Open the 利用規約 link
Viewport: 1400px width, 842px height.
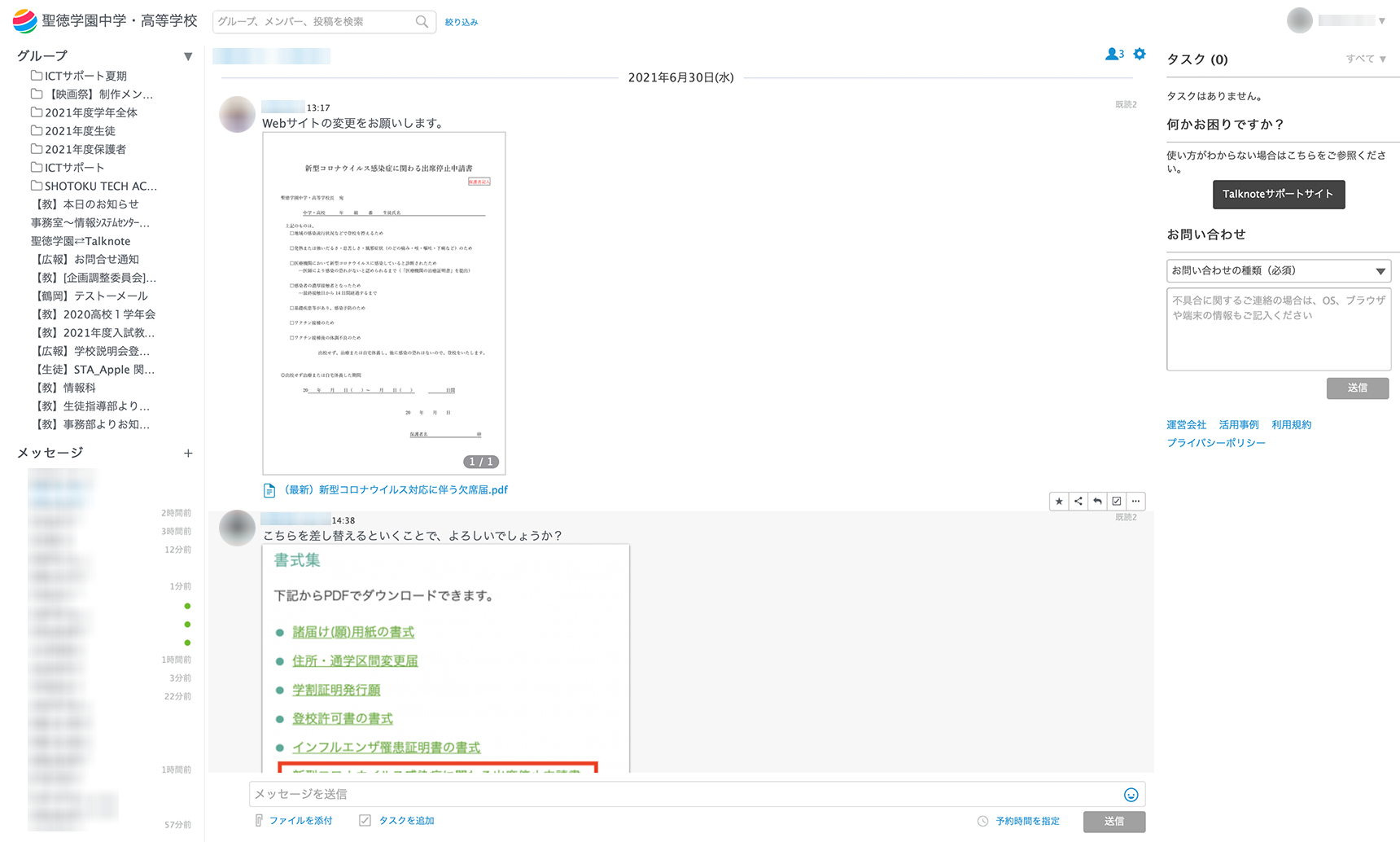[1292, 425]
